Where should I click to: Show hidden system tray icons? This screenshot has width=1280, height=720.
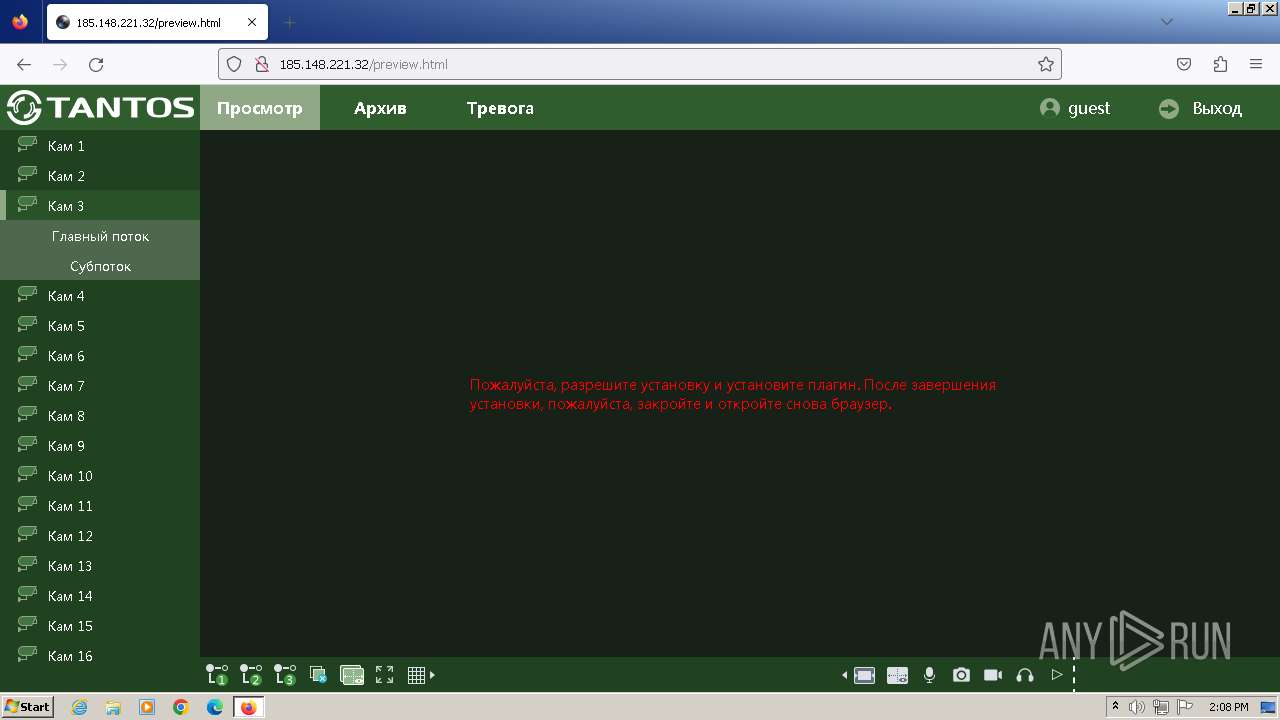(x=1115, y=707)
